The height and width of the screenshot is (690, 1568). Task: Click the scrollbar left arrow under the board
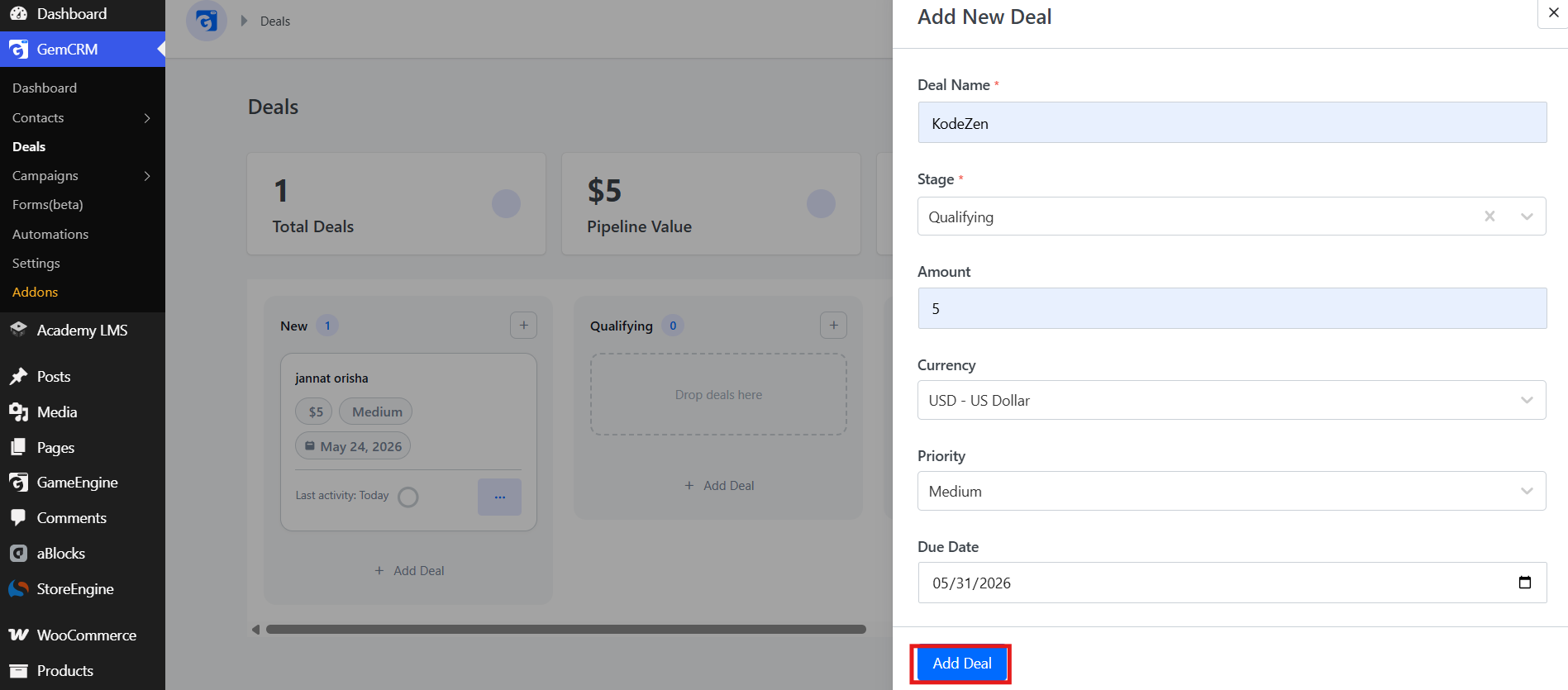pyautogui.click(x=255, y=630)
